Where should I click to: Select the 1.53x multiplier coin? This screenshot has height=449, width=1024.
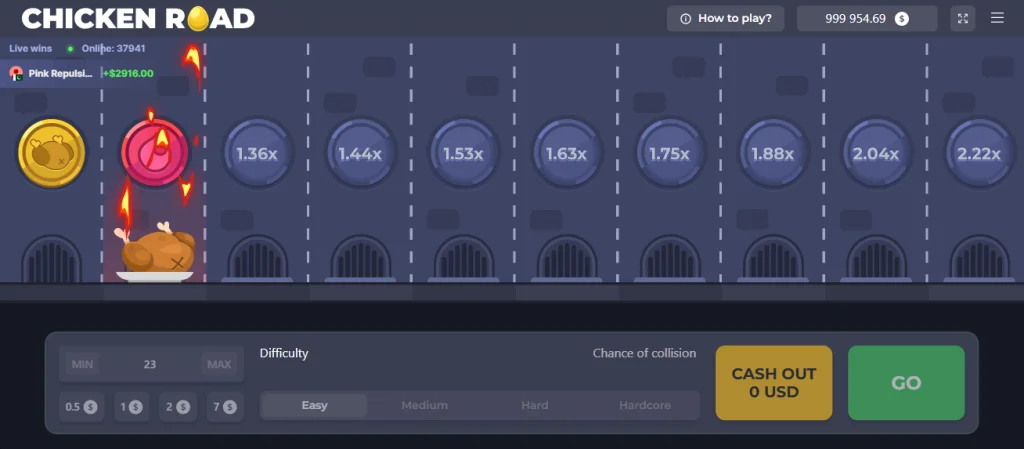pos(464,153)
